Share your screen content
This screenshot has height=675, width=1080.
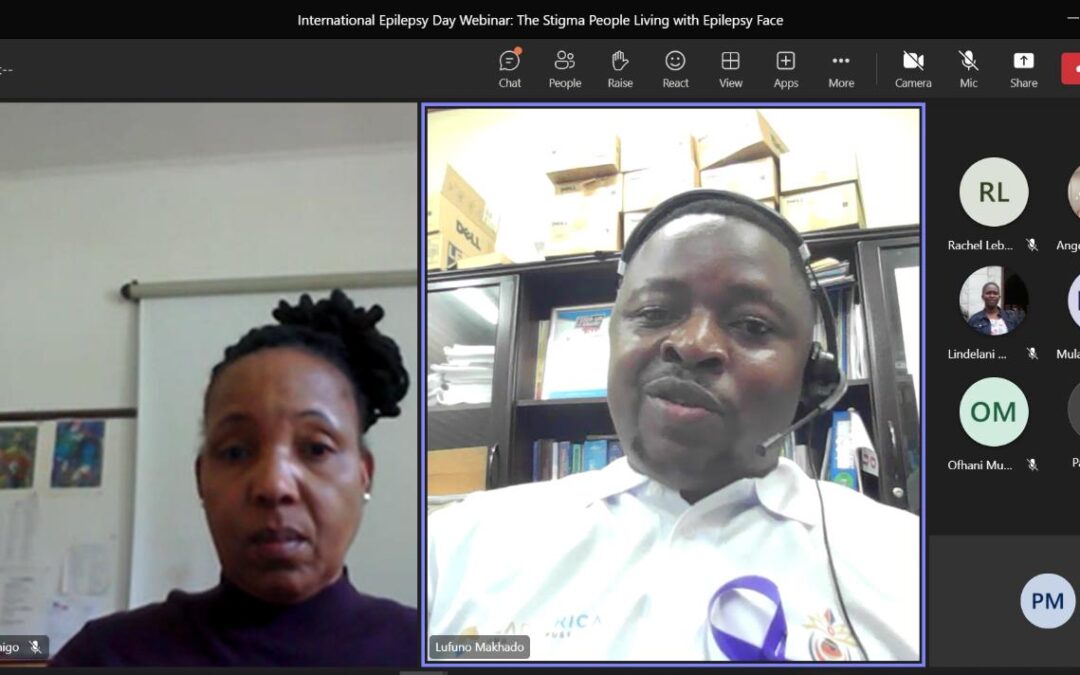click(x=1024, y=70)
